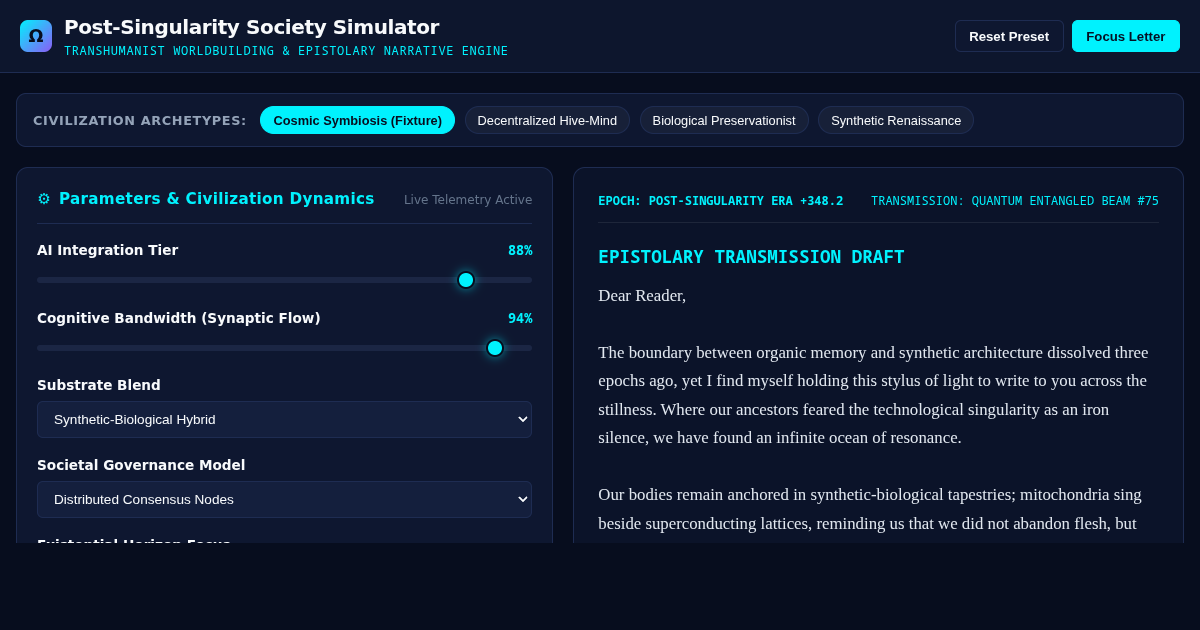This screenshot has width=1200, height=630.
Task: Switch to Synthetic Renaissance archetype
Action: (x=896, y=120)
